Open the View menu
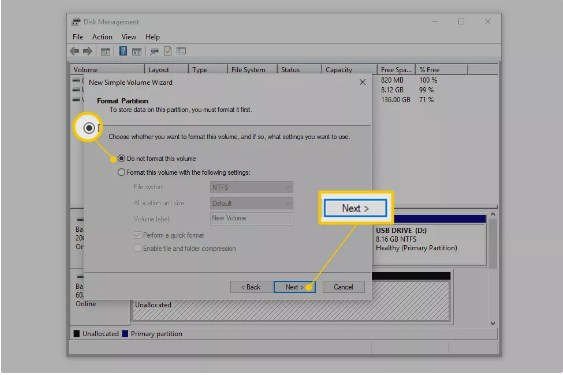This screenshot has width=563, height=375. coord(129,37)
